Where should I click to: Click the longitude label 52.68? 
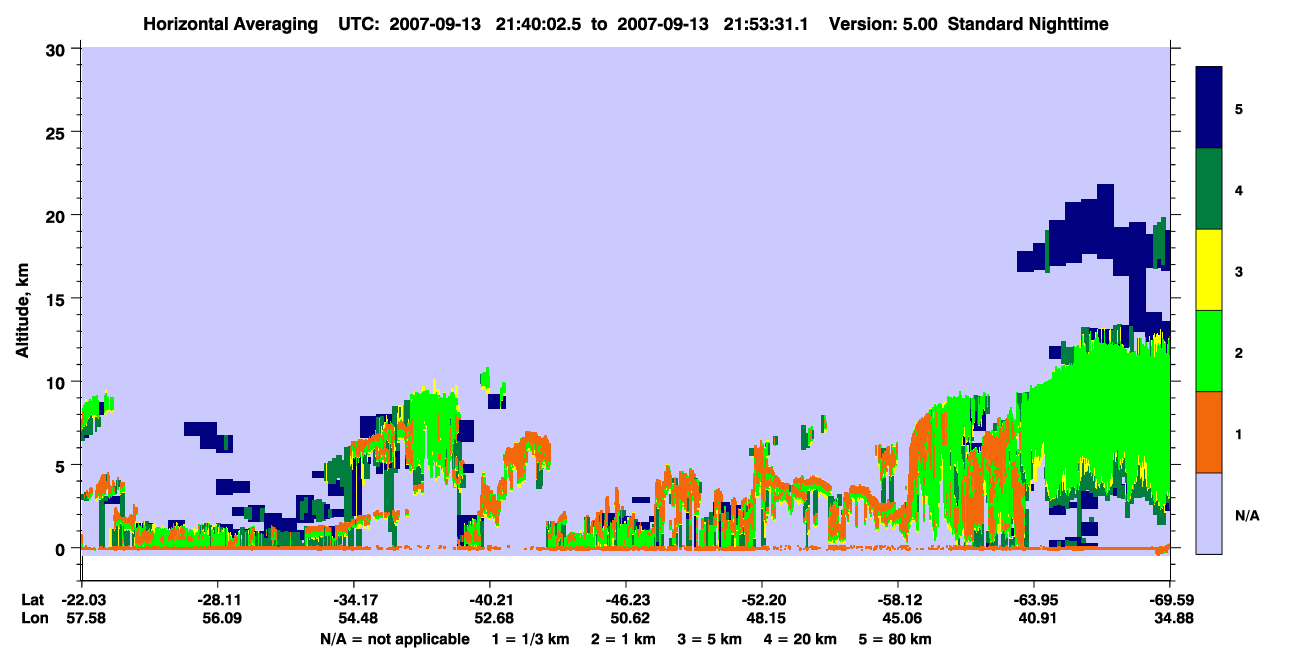(x=493, y=618)
